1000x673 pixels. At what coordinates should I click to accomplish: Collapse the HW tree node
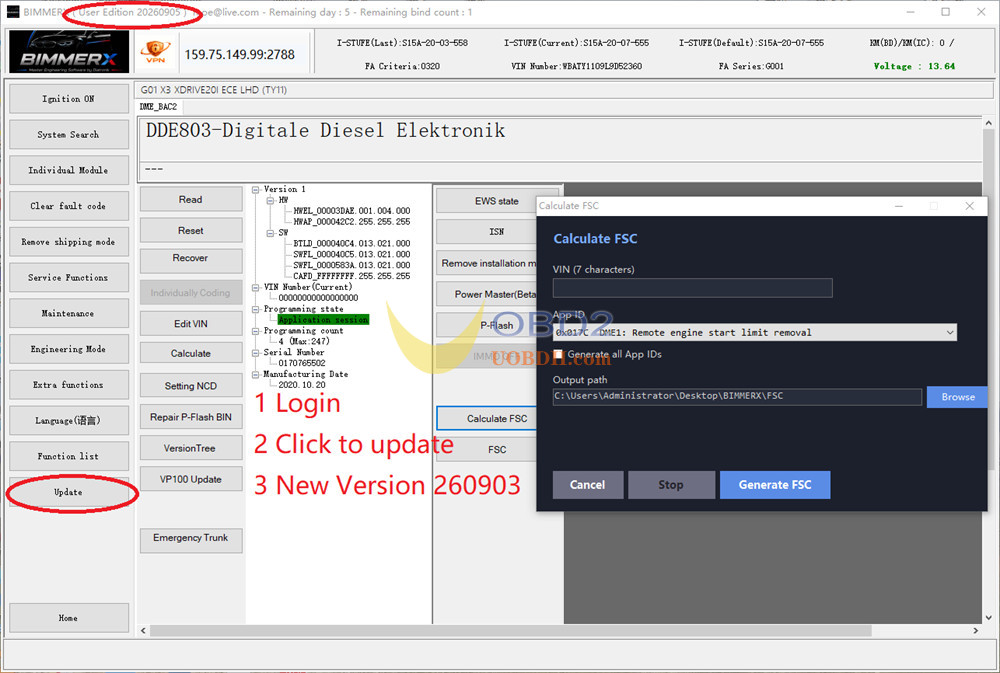(270, 200)
